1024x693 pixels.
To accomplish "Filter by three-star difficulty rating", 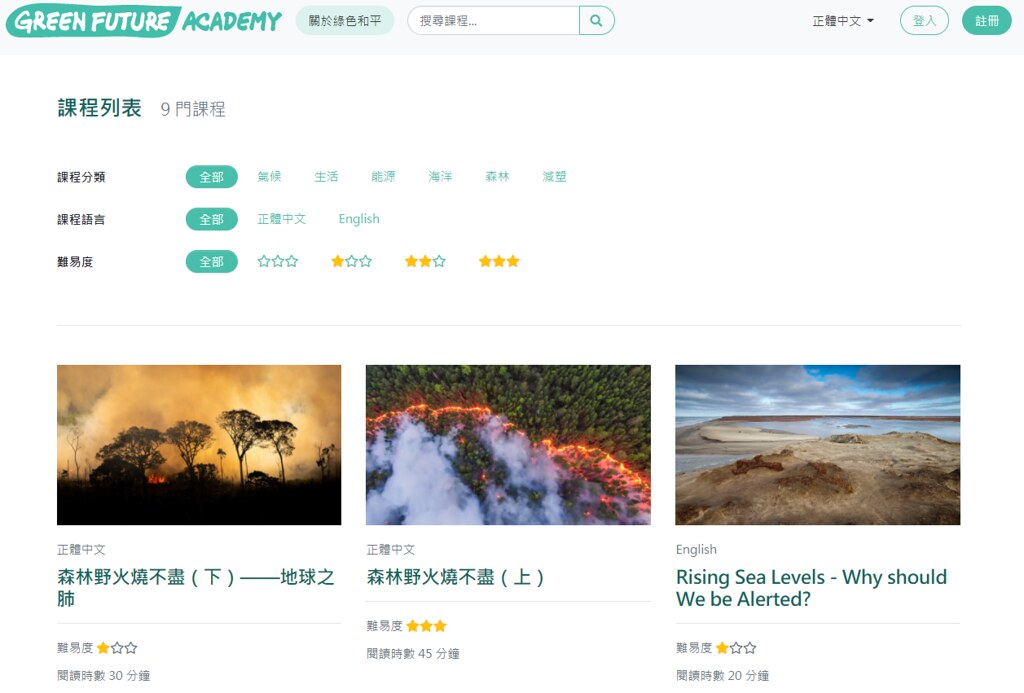I will [x=499, y=262].
